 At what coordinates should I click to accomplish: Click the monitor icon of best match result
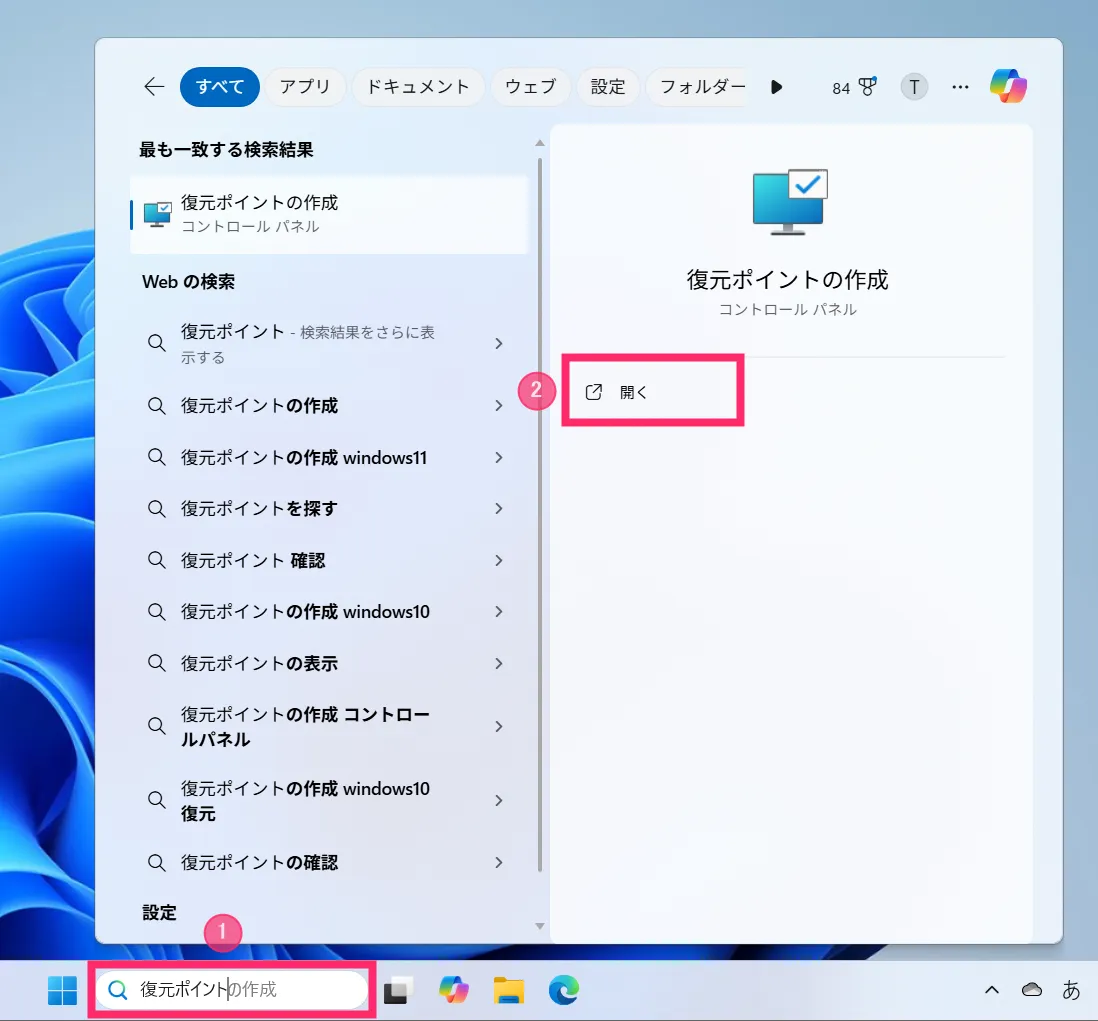click(158, 214)
